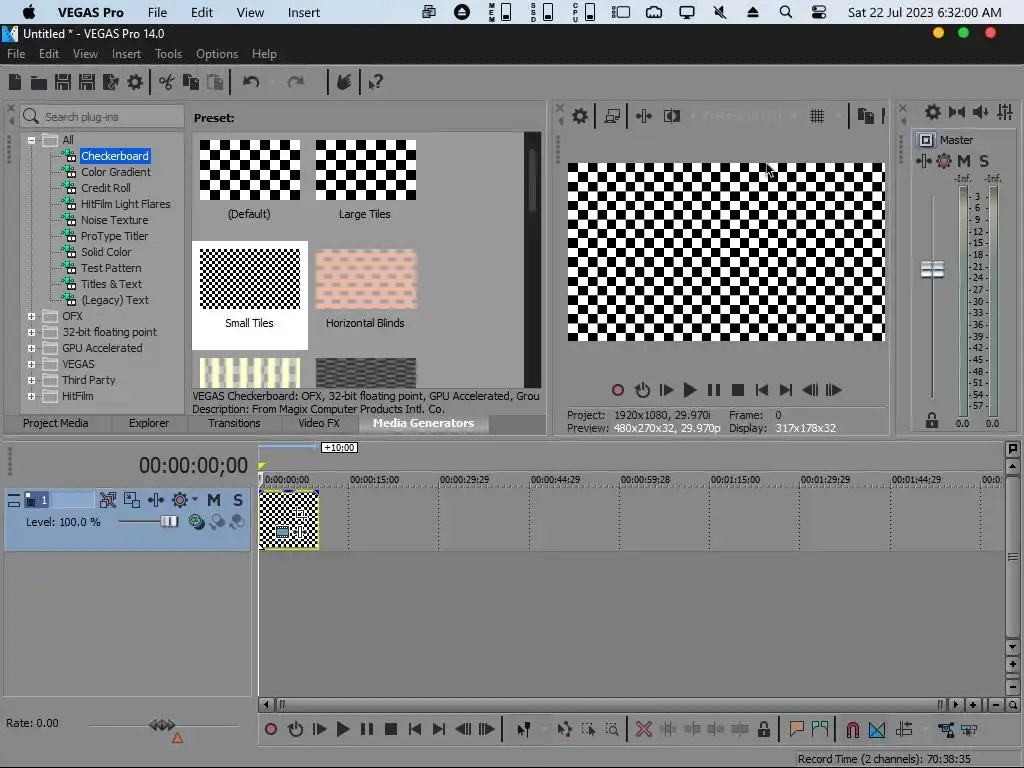Collapse the All plug-ins folder

31,140
